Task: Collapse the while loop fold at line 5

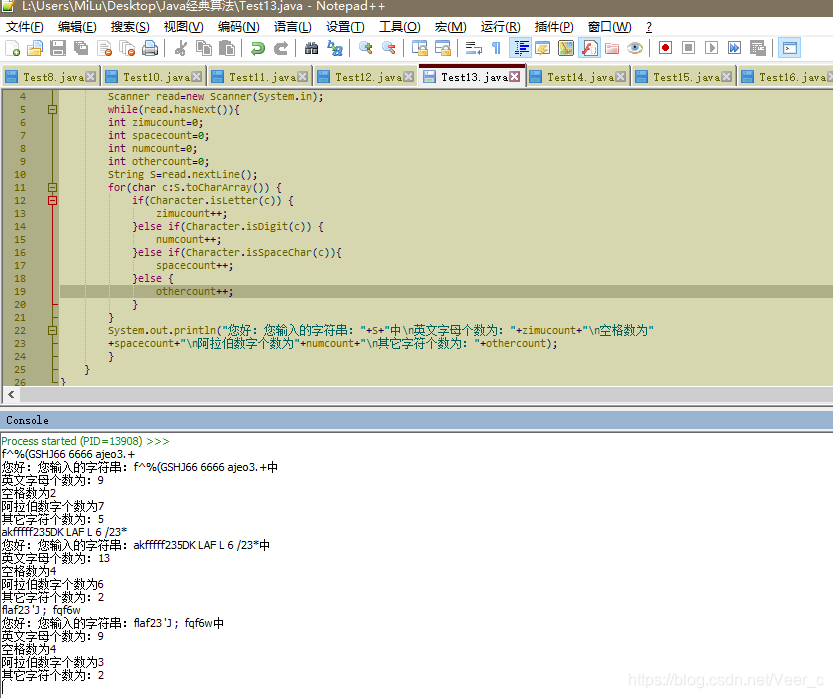Action: coord(53,109)
